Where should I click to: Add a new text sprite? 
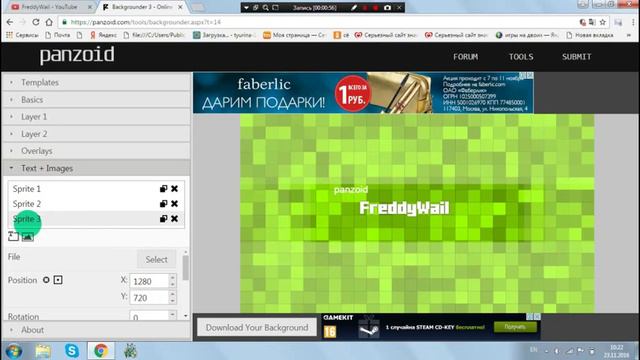coord(13,236)
